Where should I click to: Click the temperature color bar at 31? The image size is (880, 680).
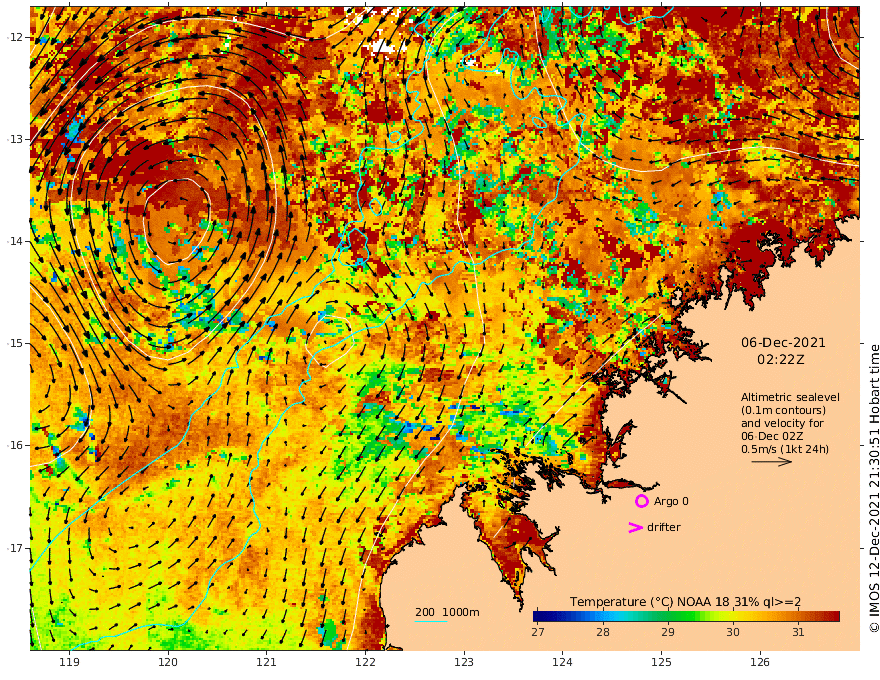click(798, 617)
